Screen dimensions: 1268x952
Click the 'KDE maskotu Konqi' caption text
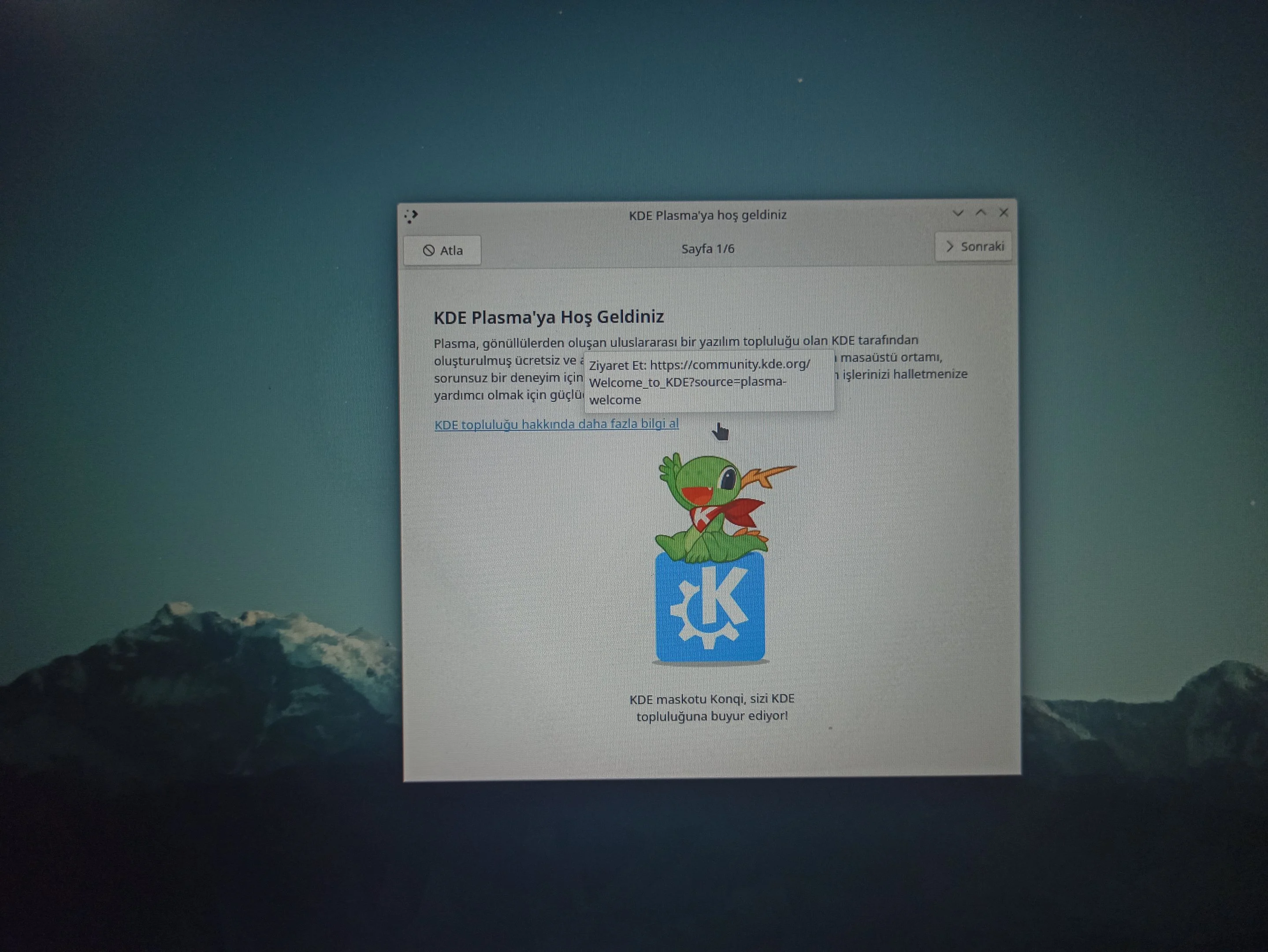pyautogui.click(x=712, y=707)
